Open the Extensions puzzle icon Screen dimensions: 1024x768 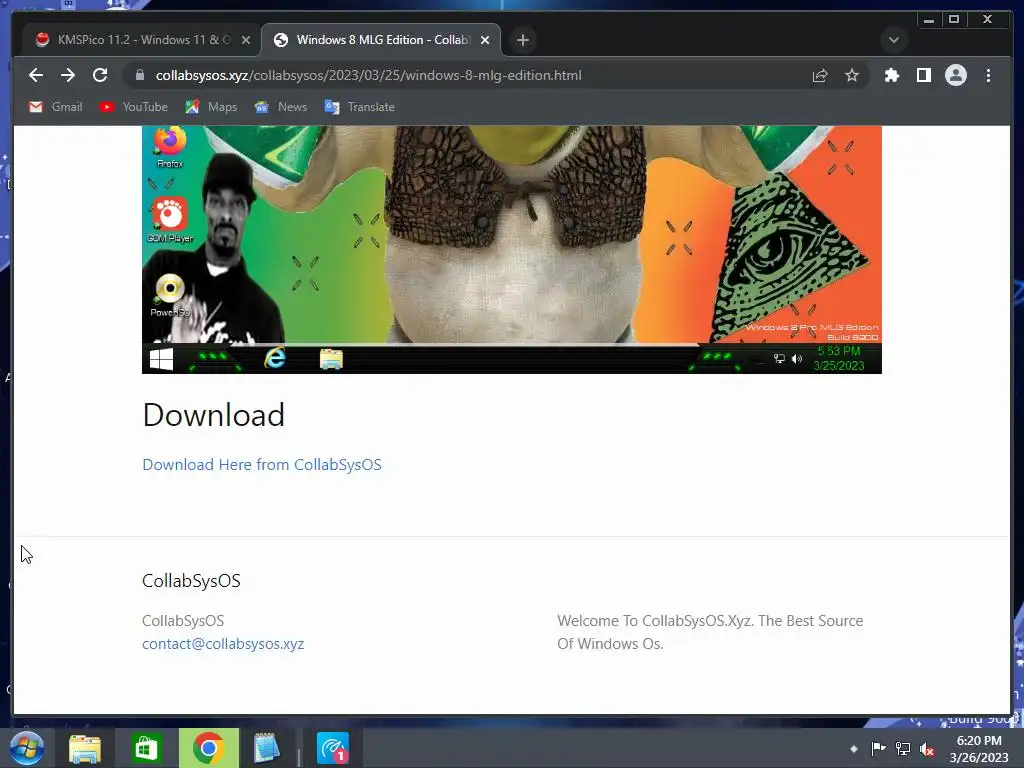tap(891, 75)
